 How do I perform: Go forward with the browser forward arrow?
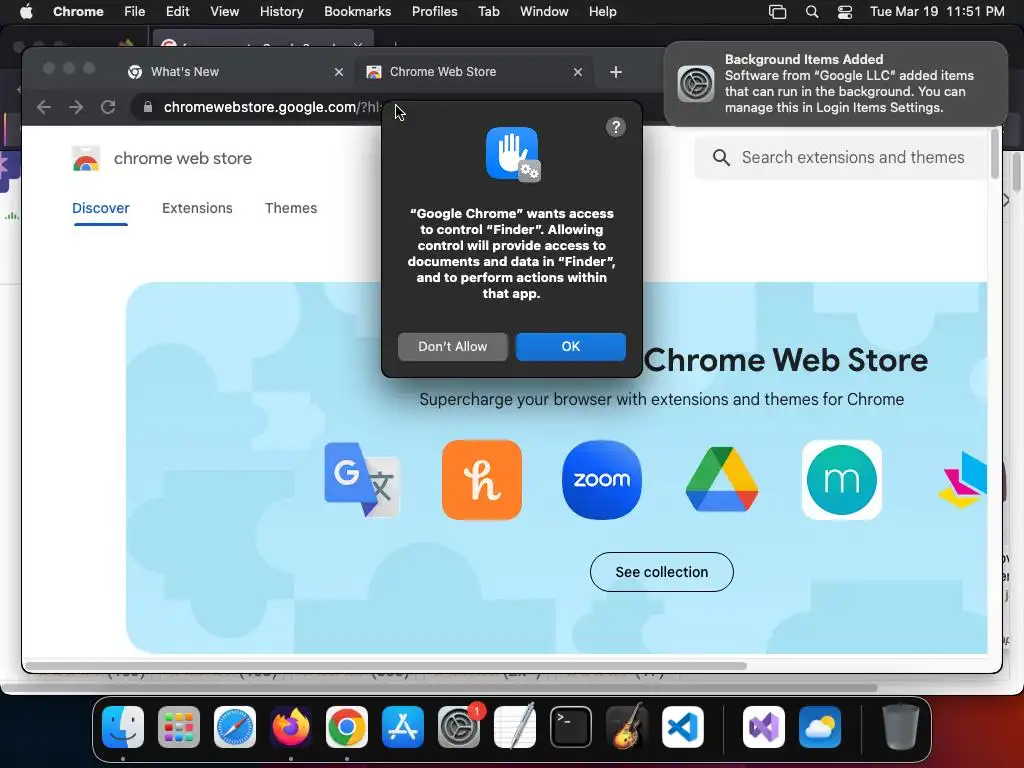pos(76,107)
